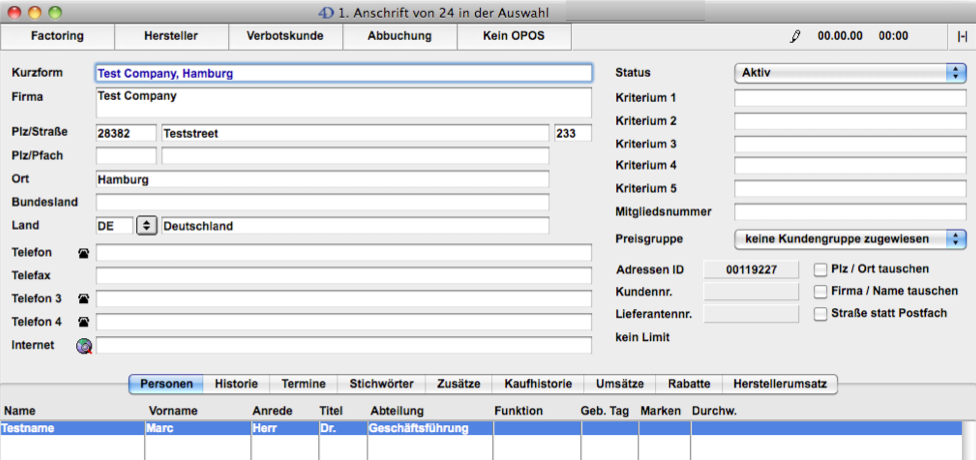Image resolution: width=976 pixels, height=460 pixels.
Task: Click the pencil edit icon in toolbar
Action: pos(796,36)
